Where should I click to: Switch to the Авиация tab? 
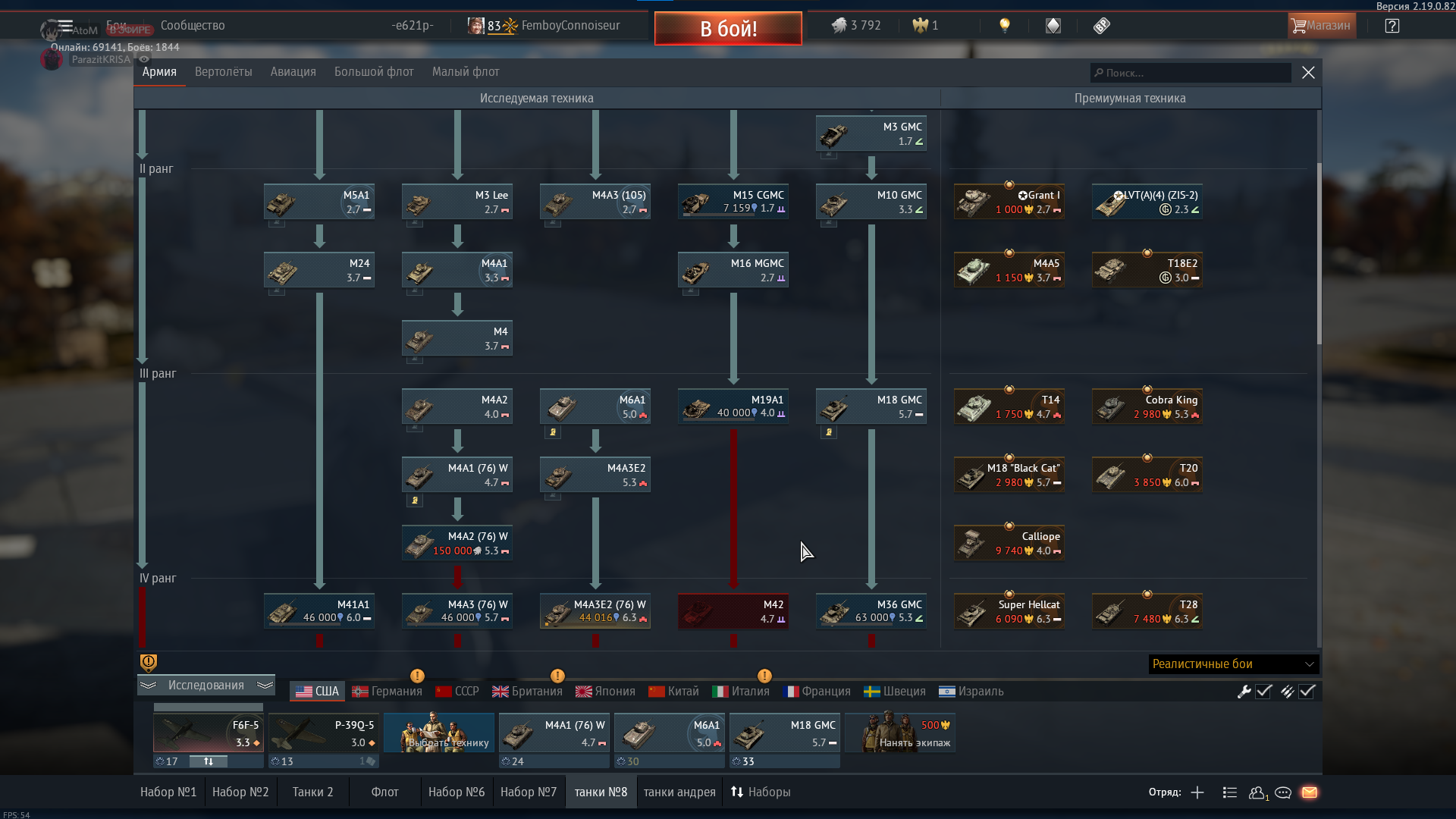click(293, 72)
